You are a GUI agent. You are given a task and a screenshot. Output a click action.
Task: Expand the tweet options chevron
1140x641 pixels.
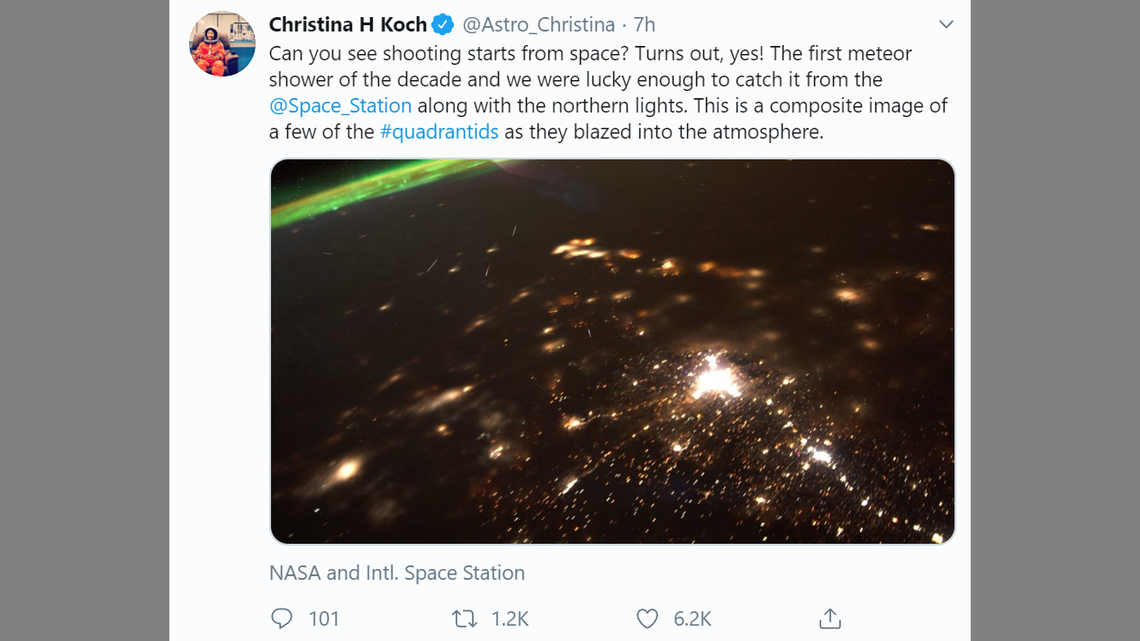tap(945, 24)
